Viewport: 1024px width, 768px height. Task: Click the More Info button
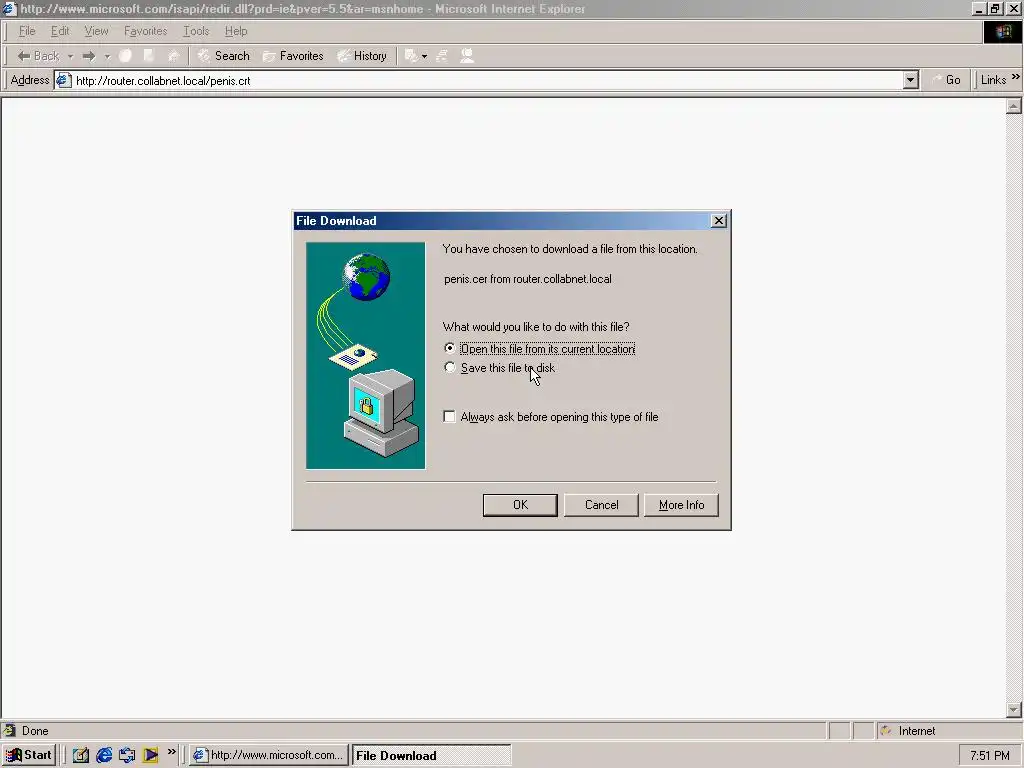coord(681,505)
